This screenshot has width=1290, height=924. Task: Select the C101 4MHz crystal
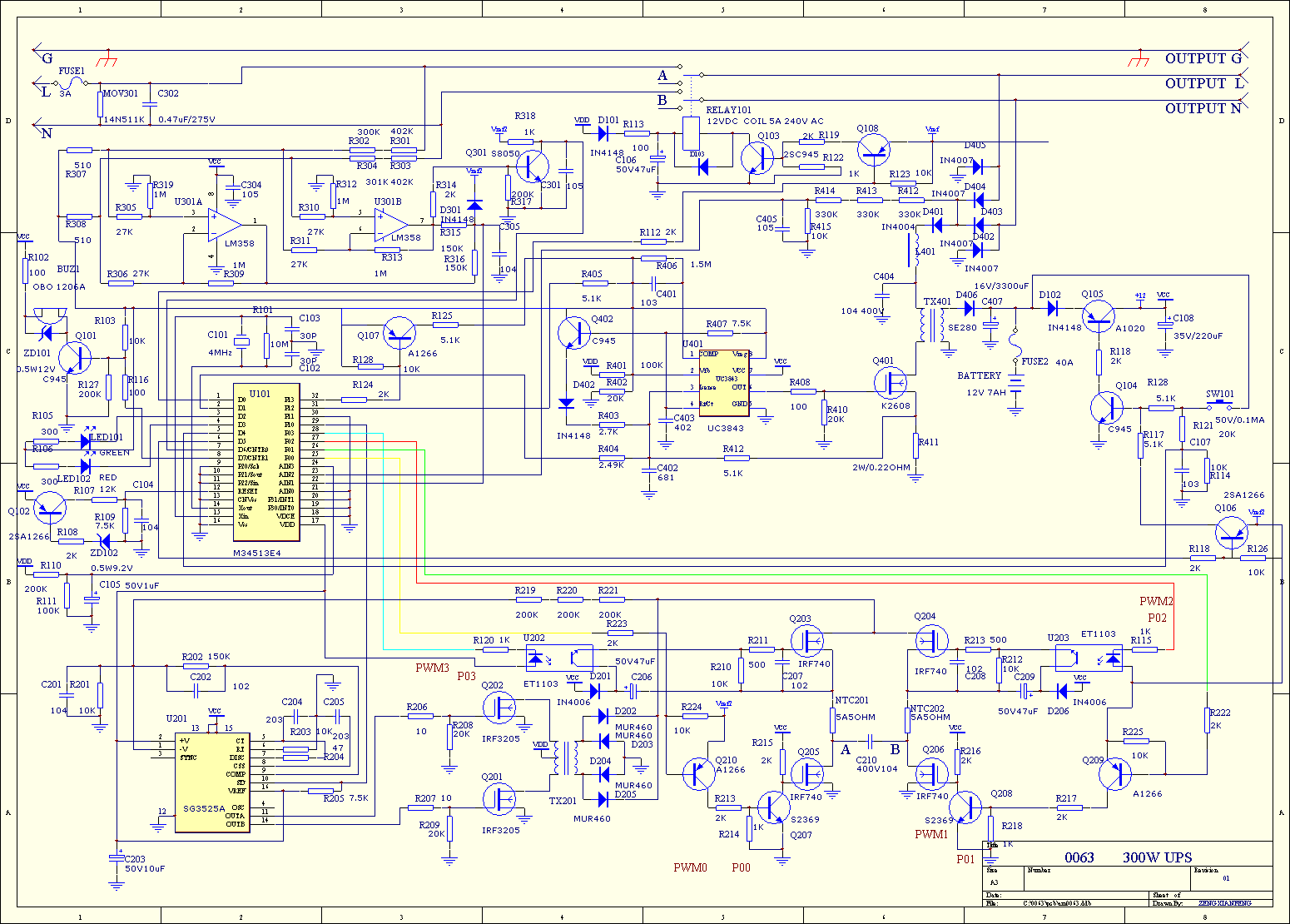pyautogui.click(x=242, y=341)
